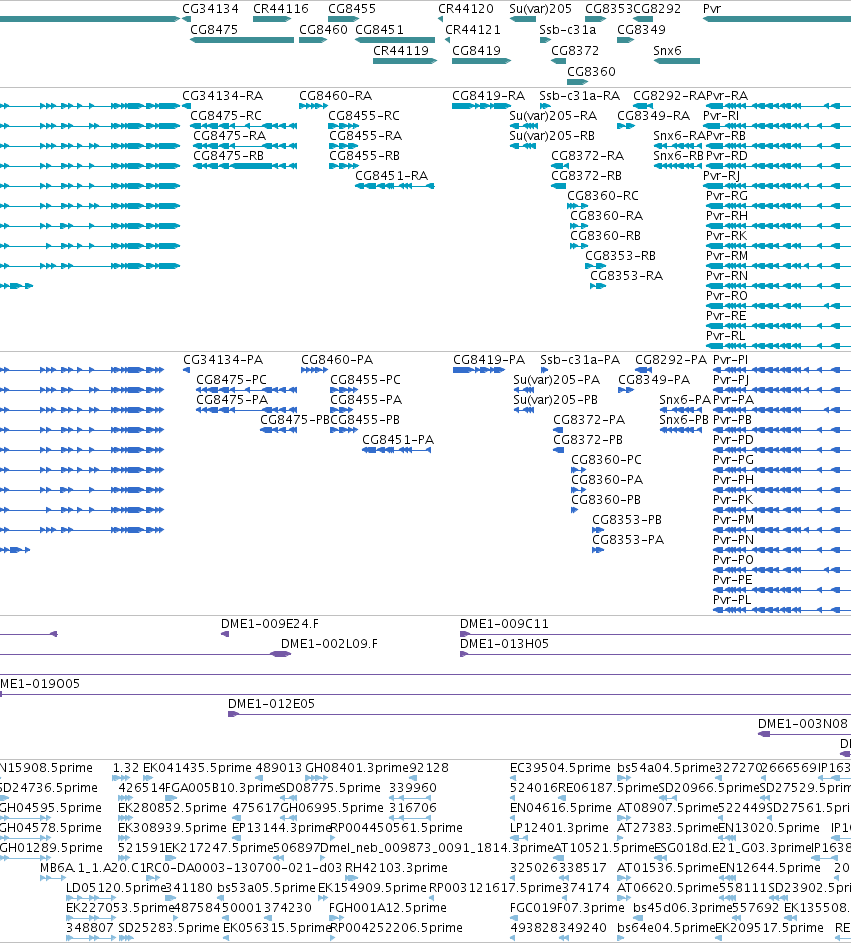The image size is (851, 943).
Task: Open protein CG8419-PA label
Action: pyautogui.click(x=489, y=360)
